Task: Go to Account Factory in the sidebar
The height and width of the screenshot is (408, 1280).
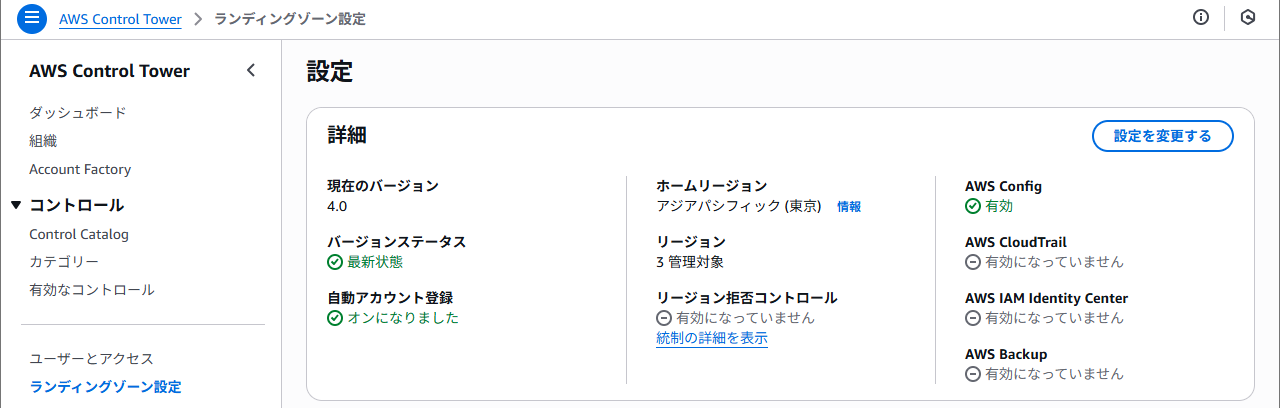Action: click(x=80, y=169)
